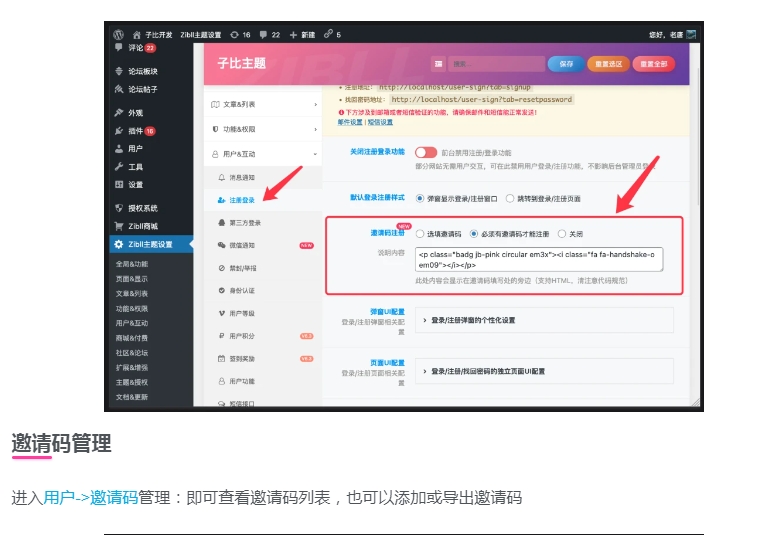Toggle the 关闭注册登录功能 switch

tap(426, 152)
